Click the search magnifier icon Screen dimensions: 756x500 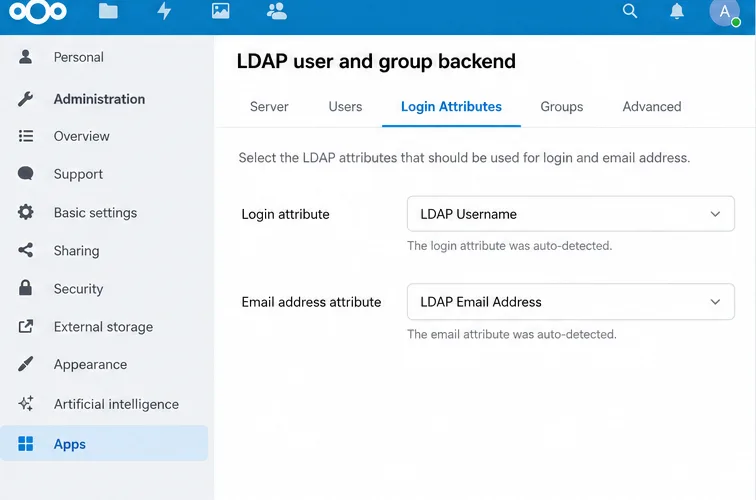(630, 11)
